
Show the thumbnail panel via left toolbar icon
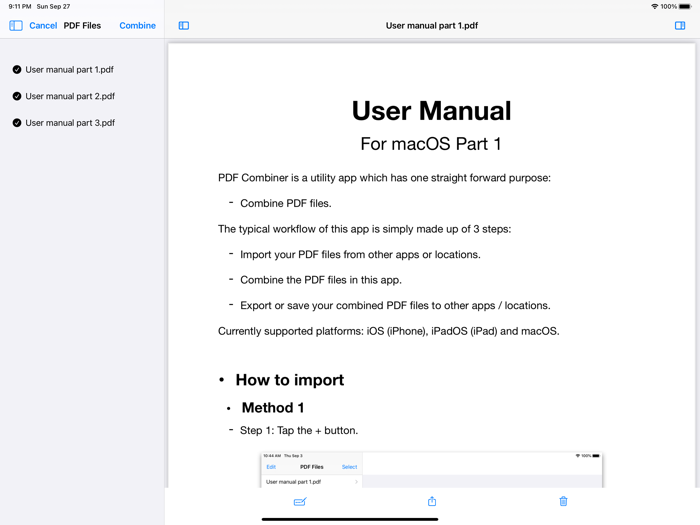(x=184, y=25)
